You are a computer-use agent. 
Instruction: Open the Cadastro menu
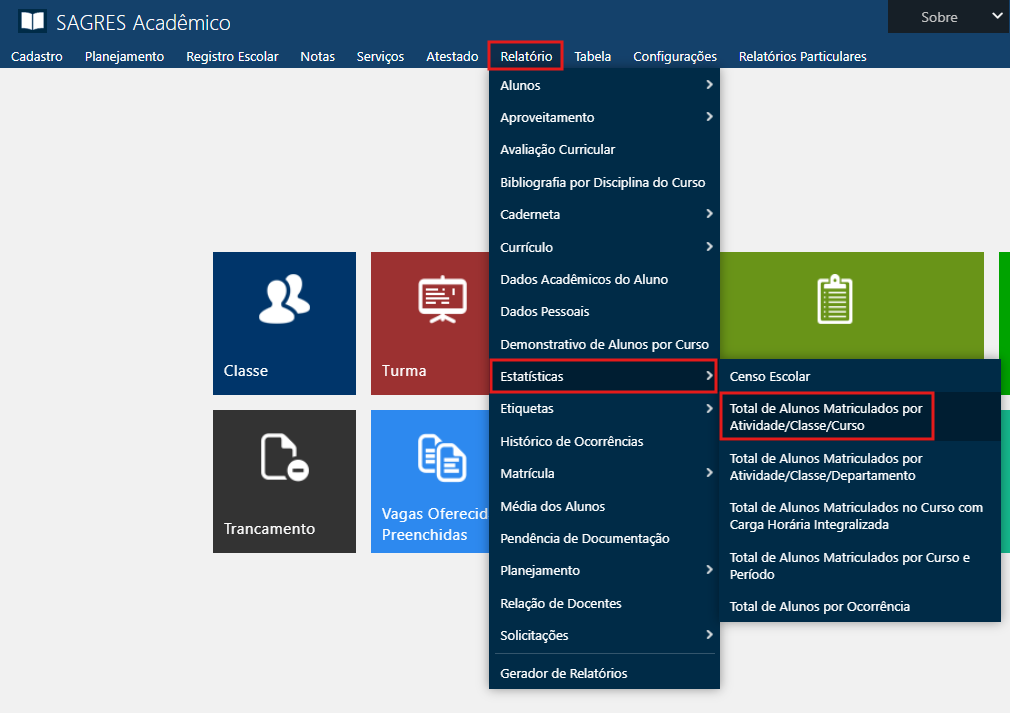37,56
